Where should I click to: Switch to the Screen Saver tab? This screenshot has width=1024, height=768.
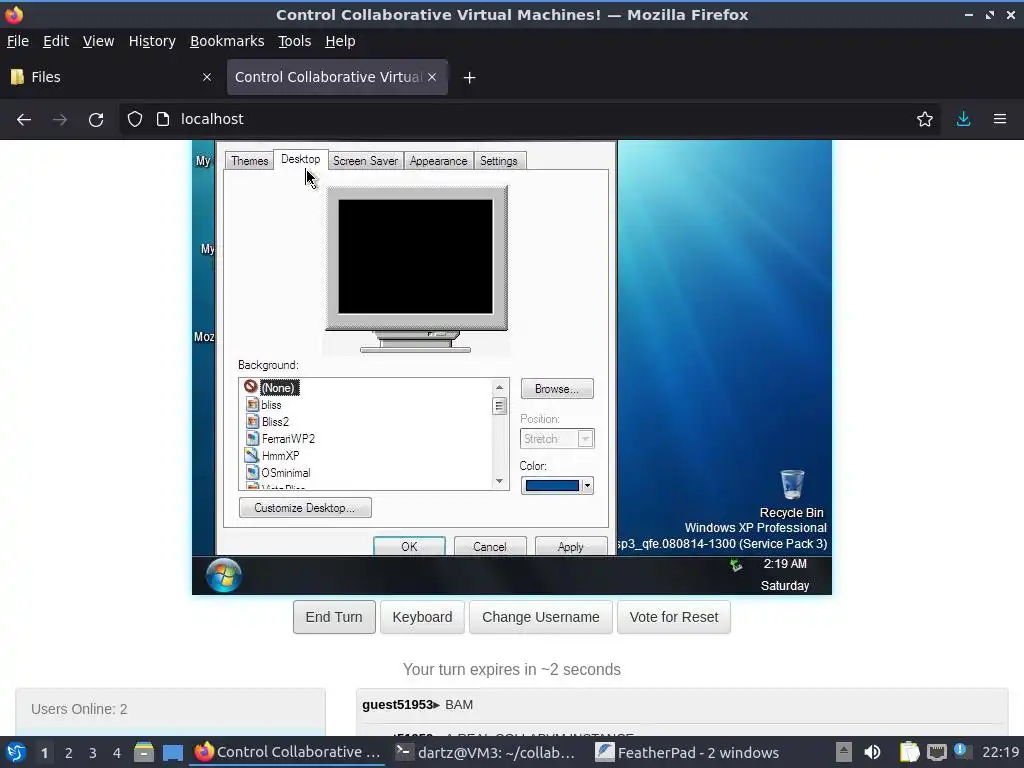365,161
